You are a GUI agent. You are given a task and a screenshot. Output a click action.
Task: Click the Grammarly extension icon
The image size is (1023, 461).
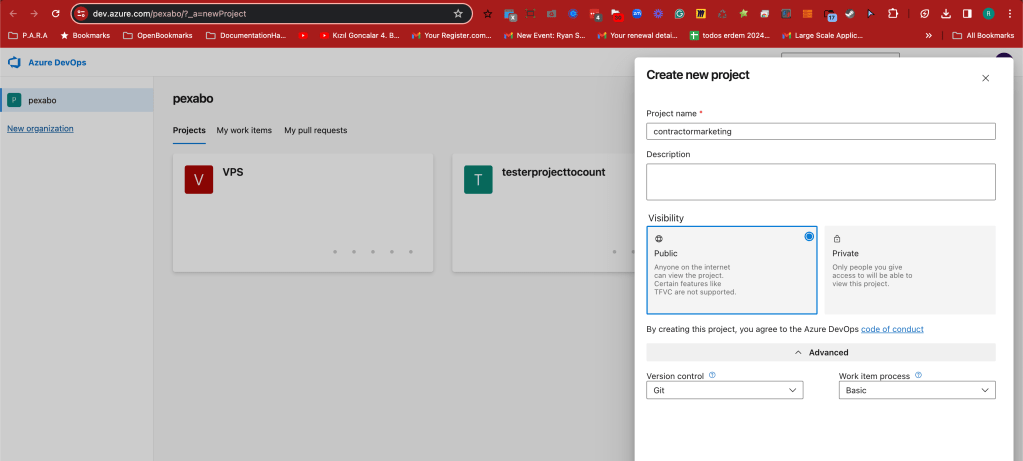point(679,13)
